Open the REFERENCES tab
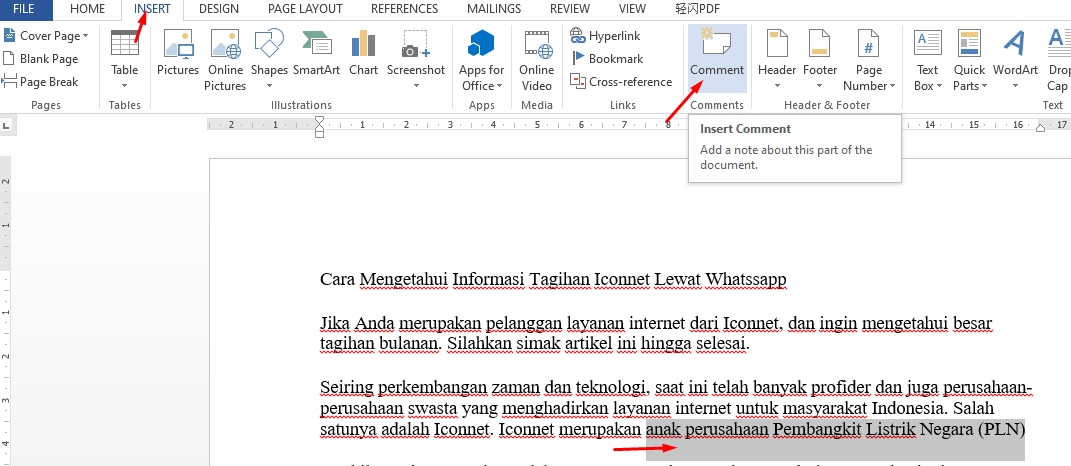The height and width of the screenshot is (466, 1071). click(x=404, y=10)
